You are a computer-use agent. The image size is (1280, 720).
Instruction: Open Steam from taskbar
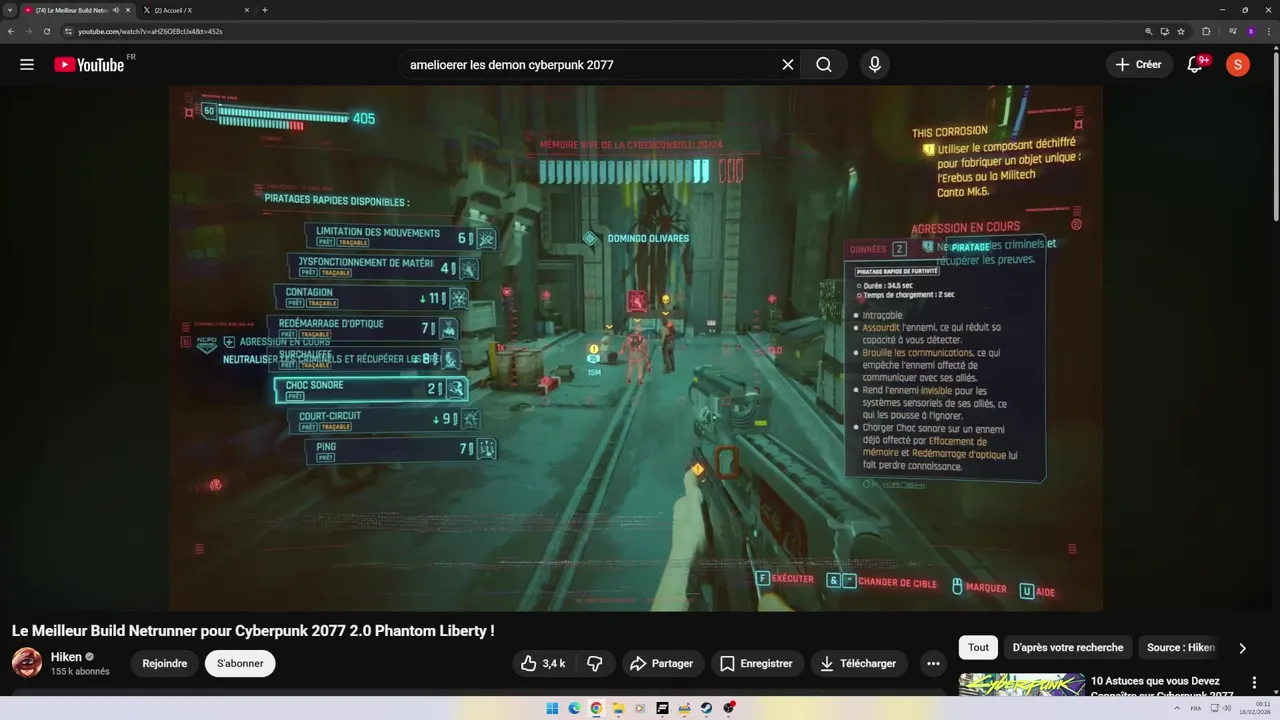pos(706,708)
